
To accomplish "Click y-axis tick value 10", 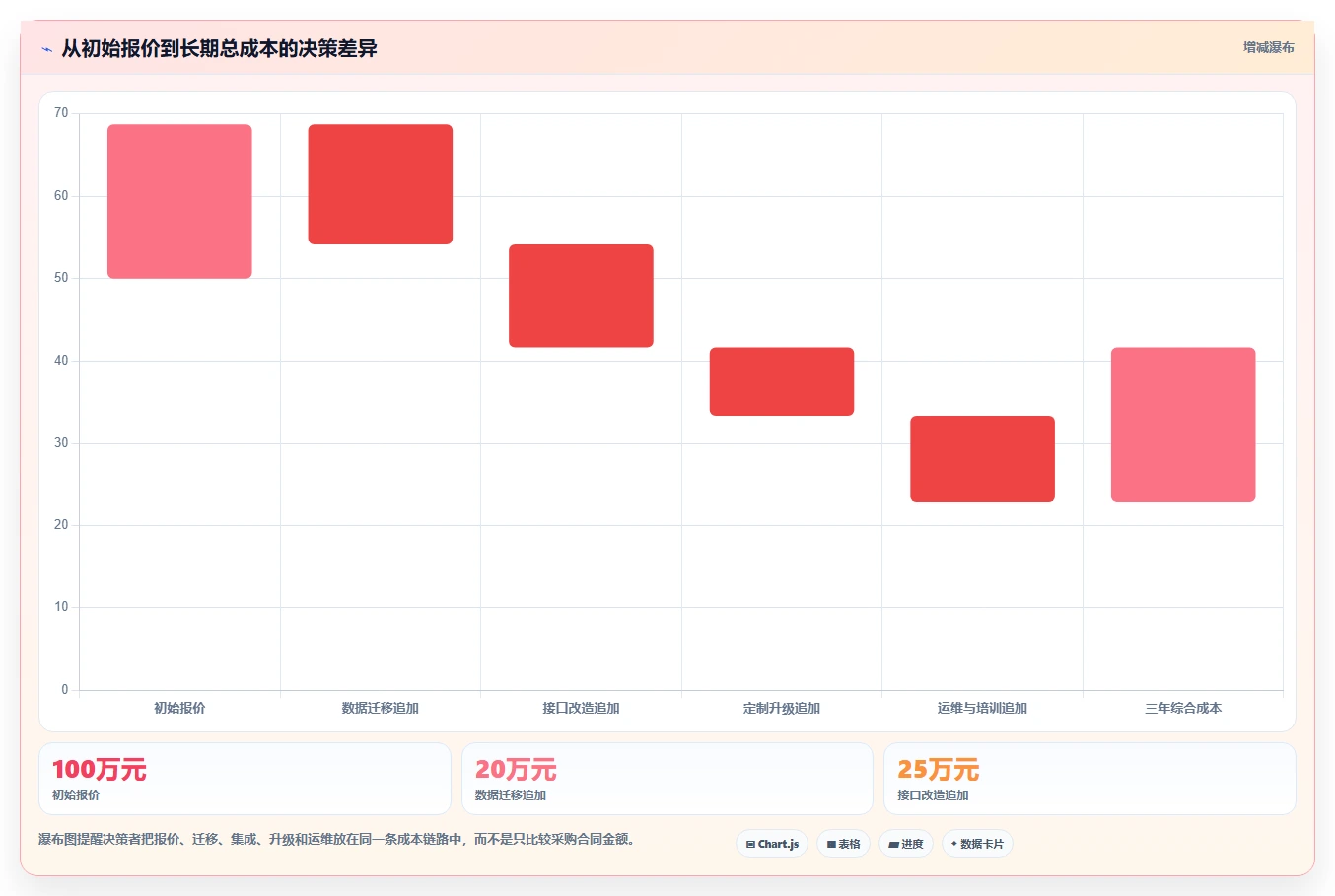I will (x=61, y=607).
